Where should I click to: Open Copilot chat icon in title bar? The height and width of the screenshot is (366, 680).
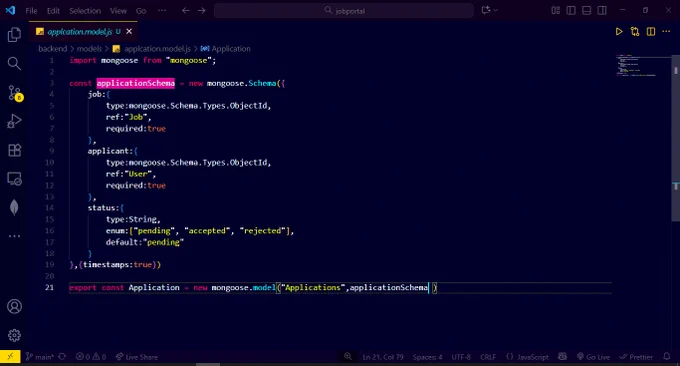tap(486, 10)
